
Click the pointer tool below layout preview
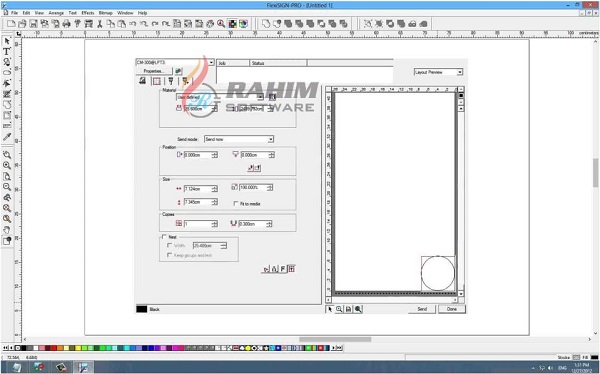(x=330, y=309)
